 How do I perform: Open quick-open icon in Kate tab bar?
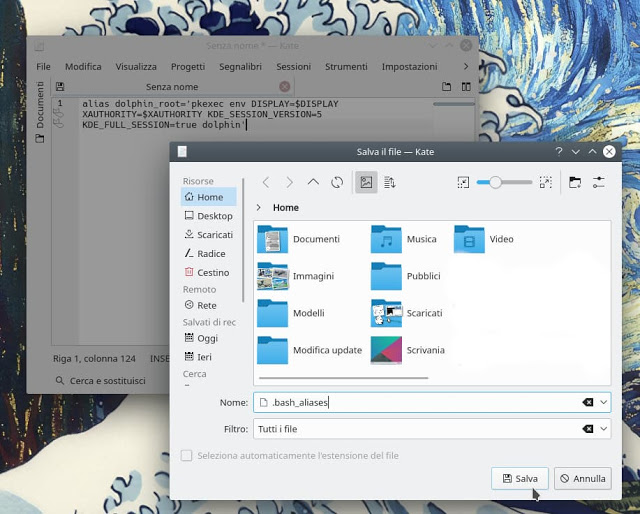447,87
